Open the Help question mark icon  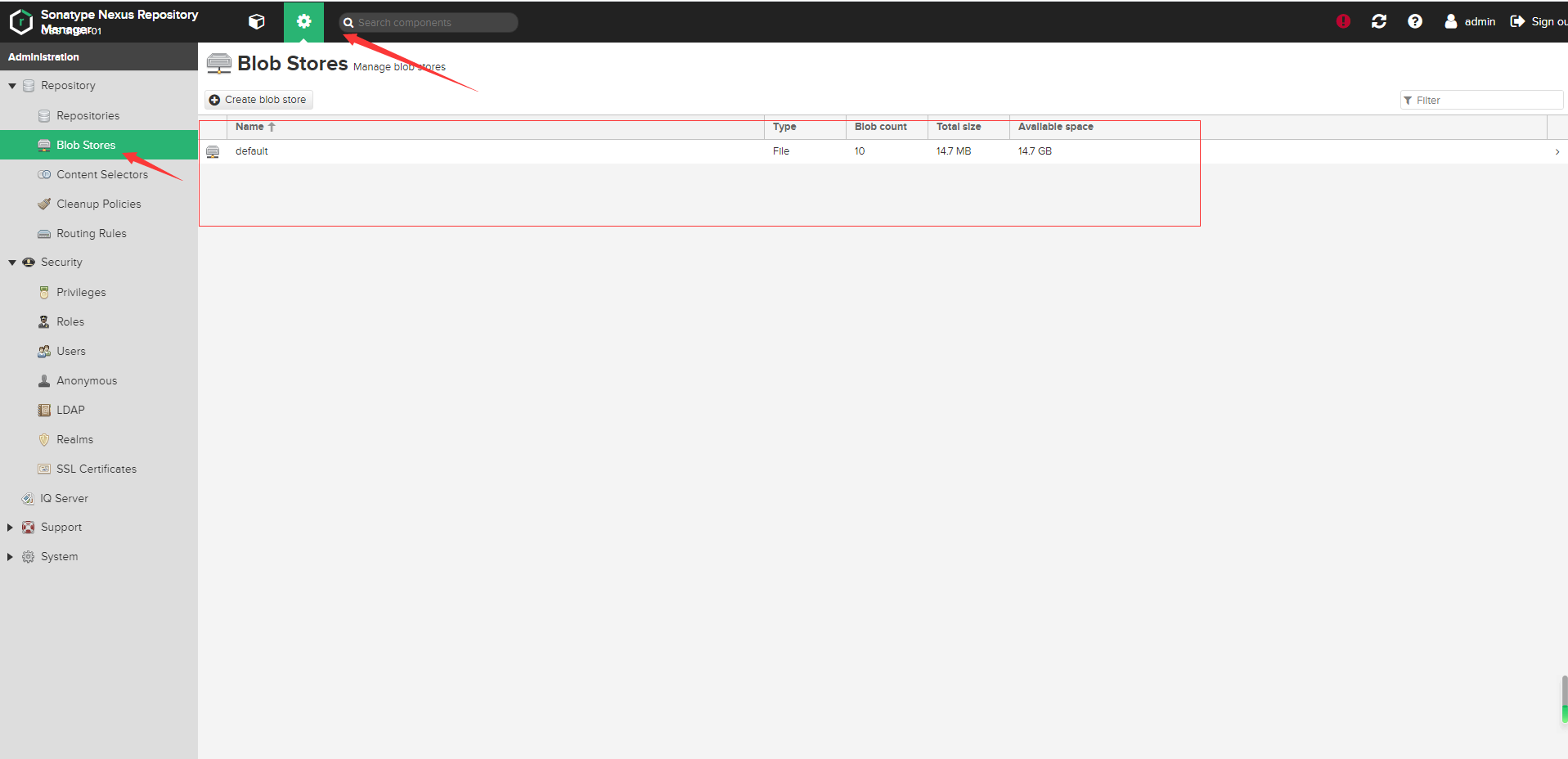point(1415,21)
